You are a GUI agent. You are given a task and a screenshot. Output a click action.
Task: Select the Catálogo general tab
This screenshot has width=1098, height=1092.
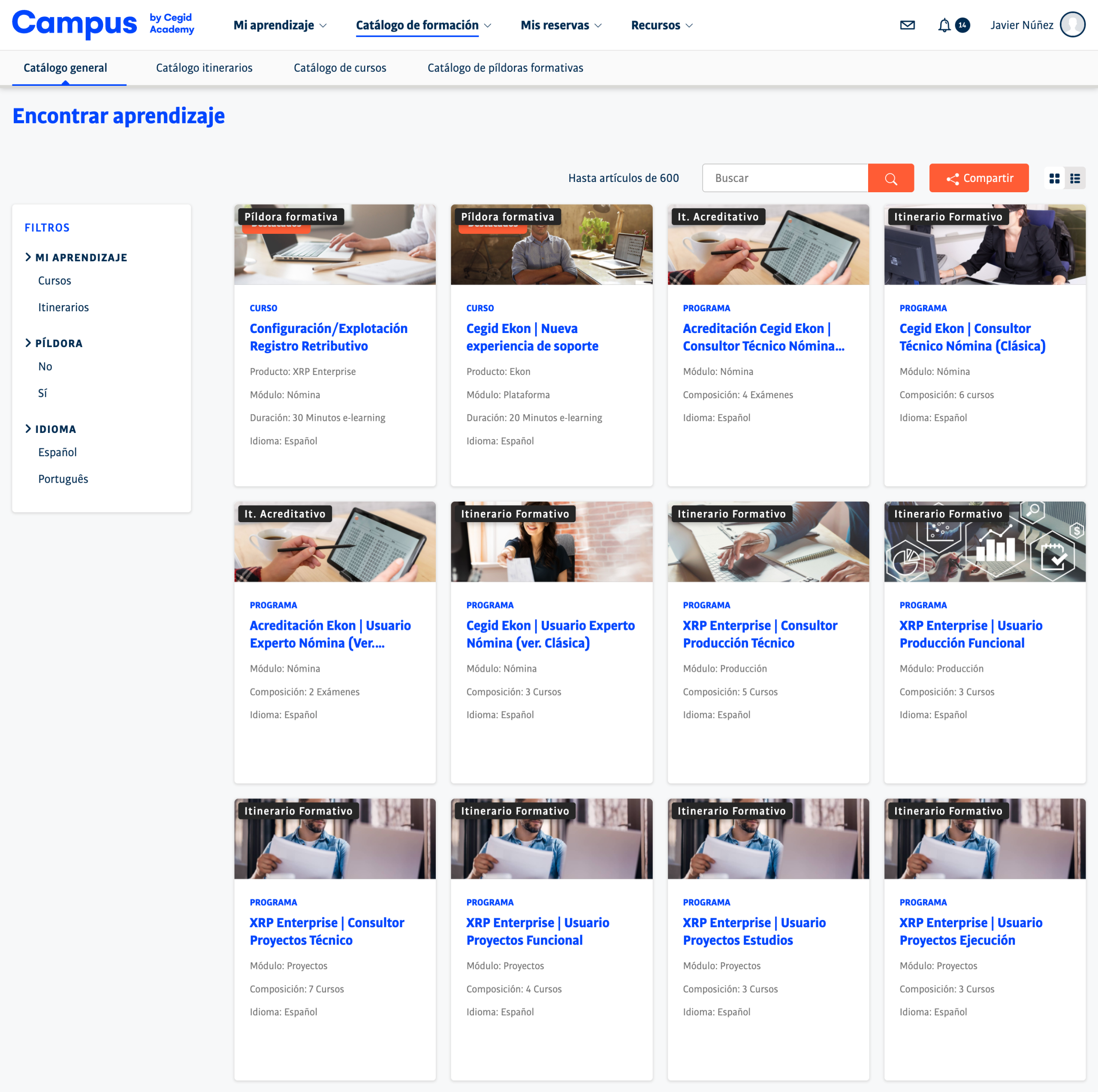65,68
